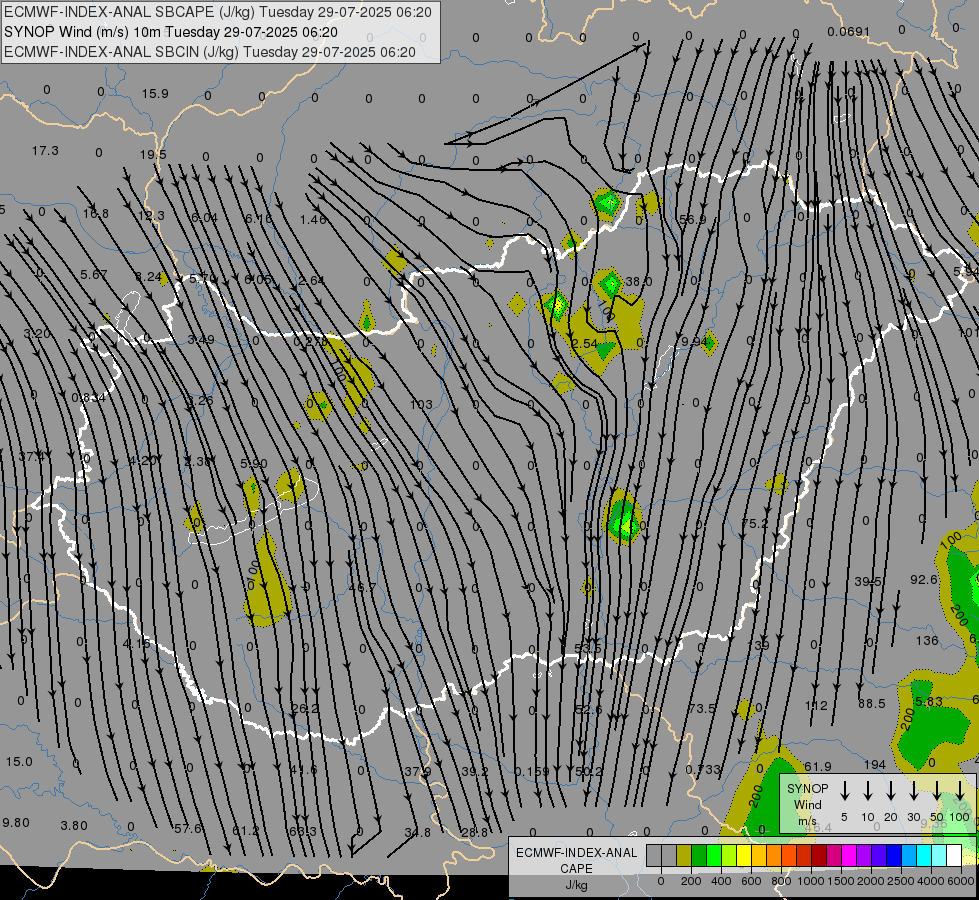The image size is (979, 900).
Task: Click the SBCIN title line in header
Action: [210, 52]
